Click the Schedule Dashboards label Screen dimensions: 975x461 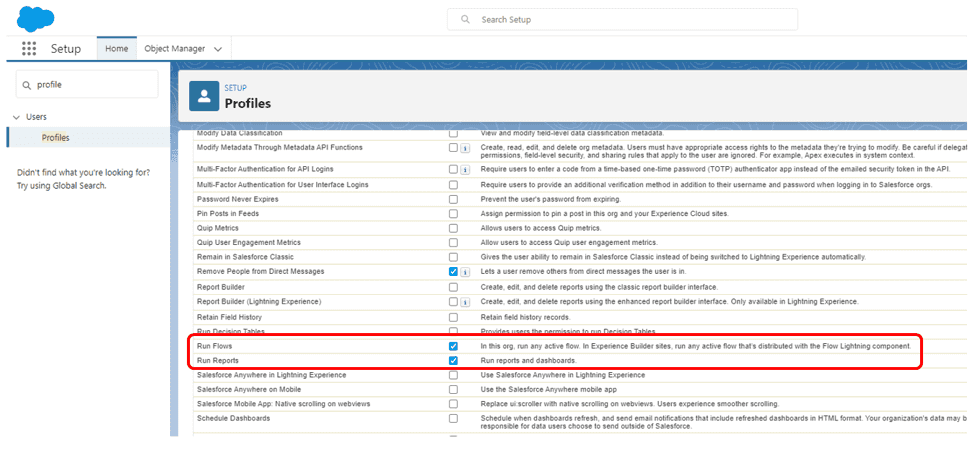(x=233, y=418)
